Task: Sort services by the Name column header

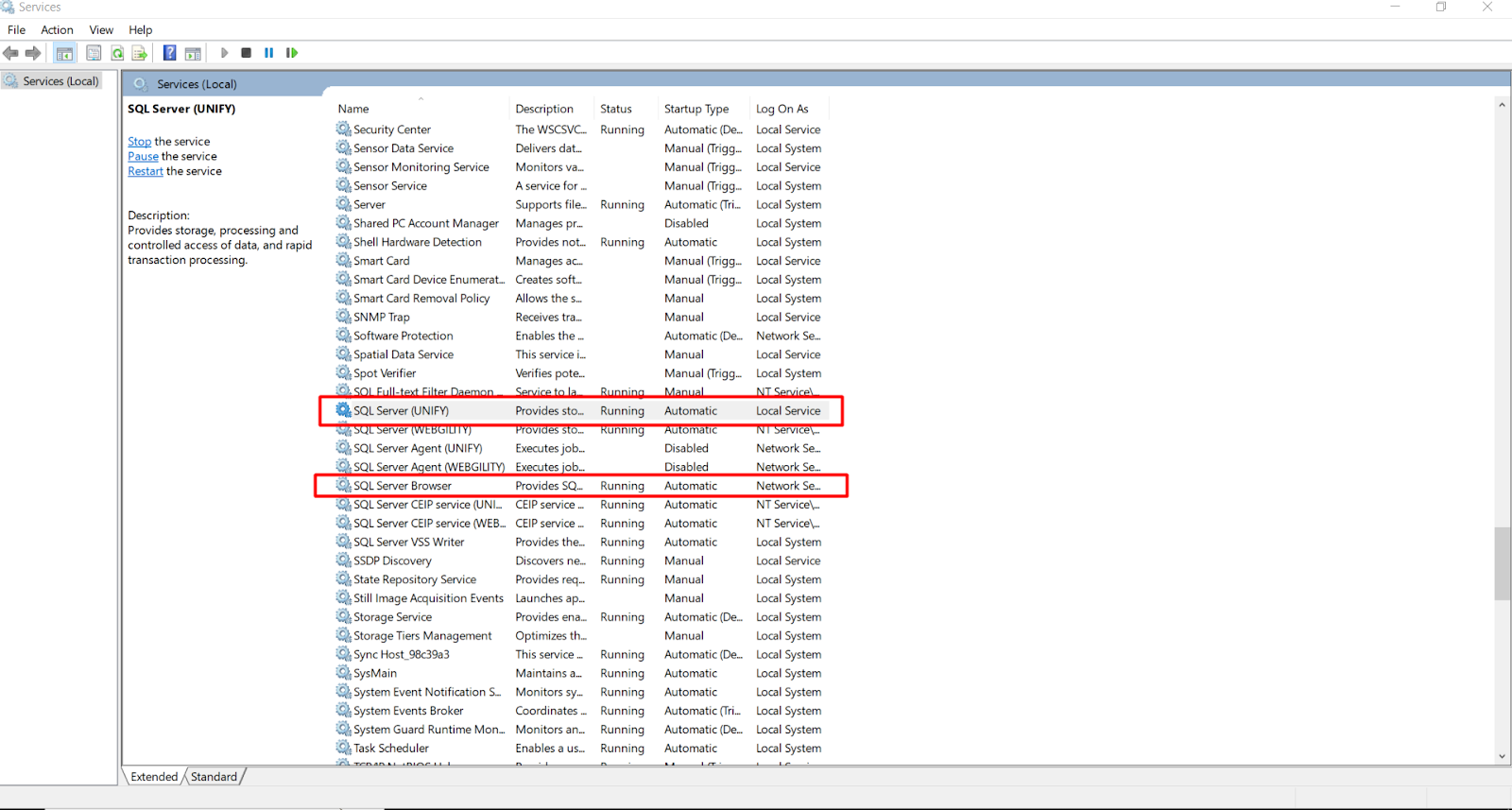Action: click(353, 109)
